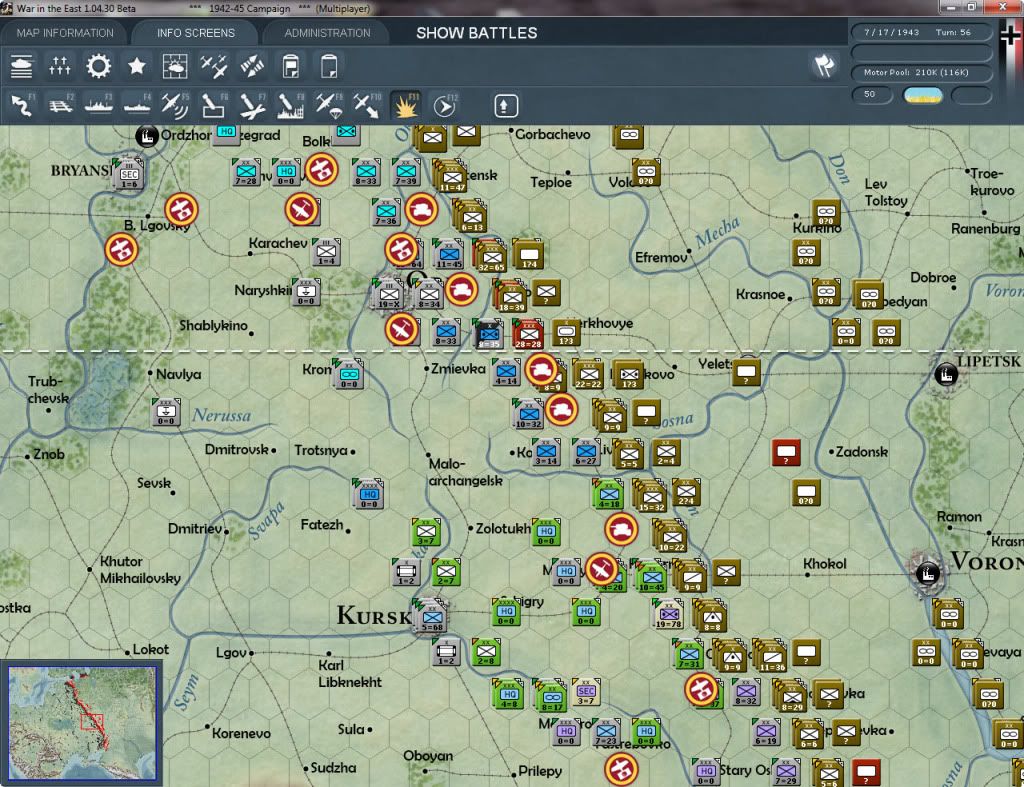Screen dimensions: 1024x787
Task: Click the gear icon in Info Screens row
Action: [99, 67]
